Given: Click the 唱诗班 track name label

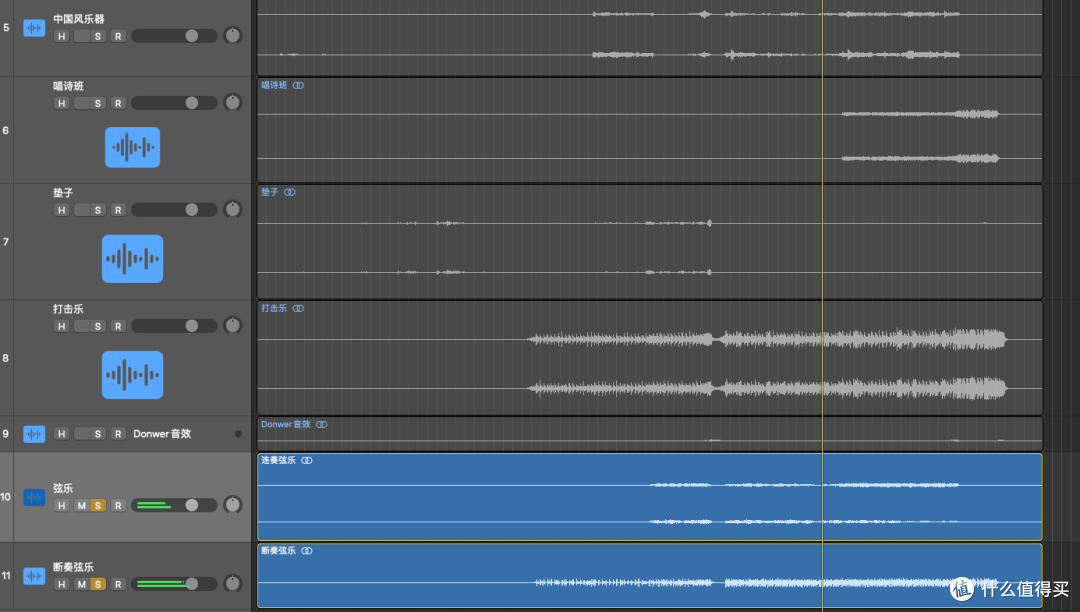Looking at the screenshot, I should click(x=68, y=86).
